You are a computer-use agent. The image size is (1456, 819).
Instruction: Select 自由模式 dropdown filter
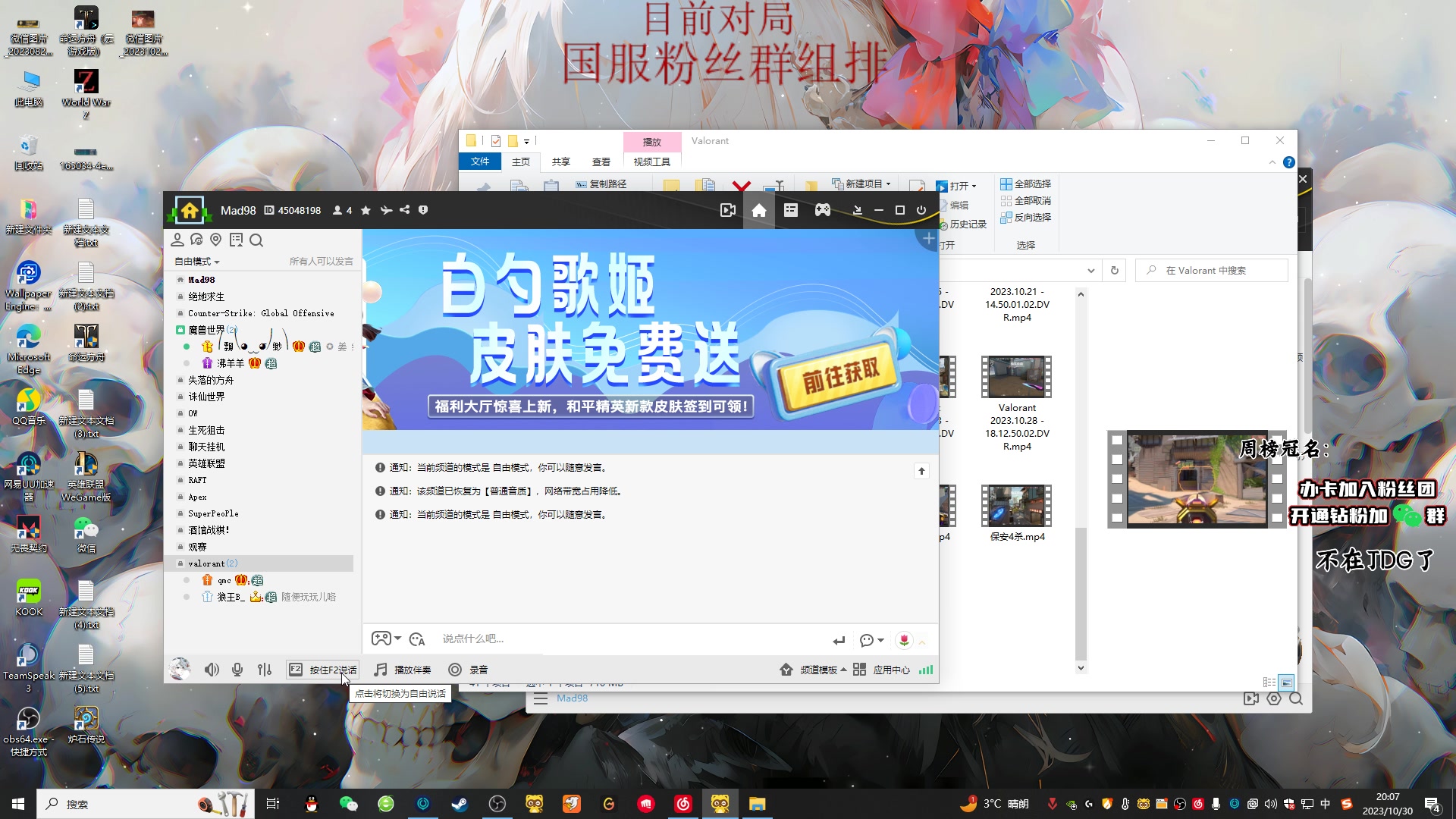(199, 261)
